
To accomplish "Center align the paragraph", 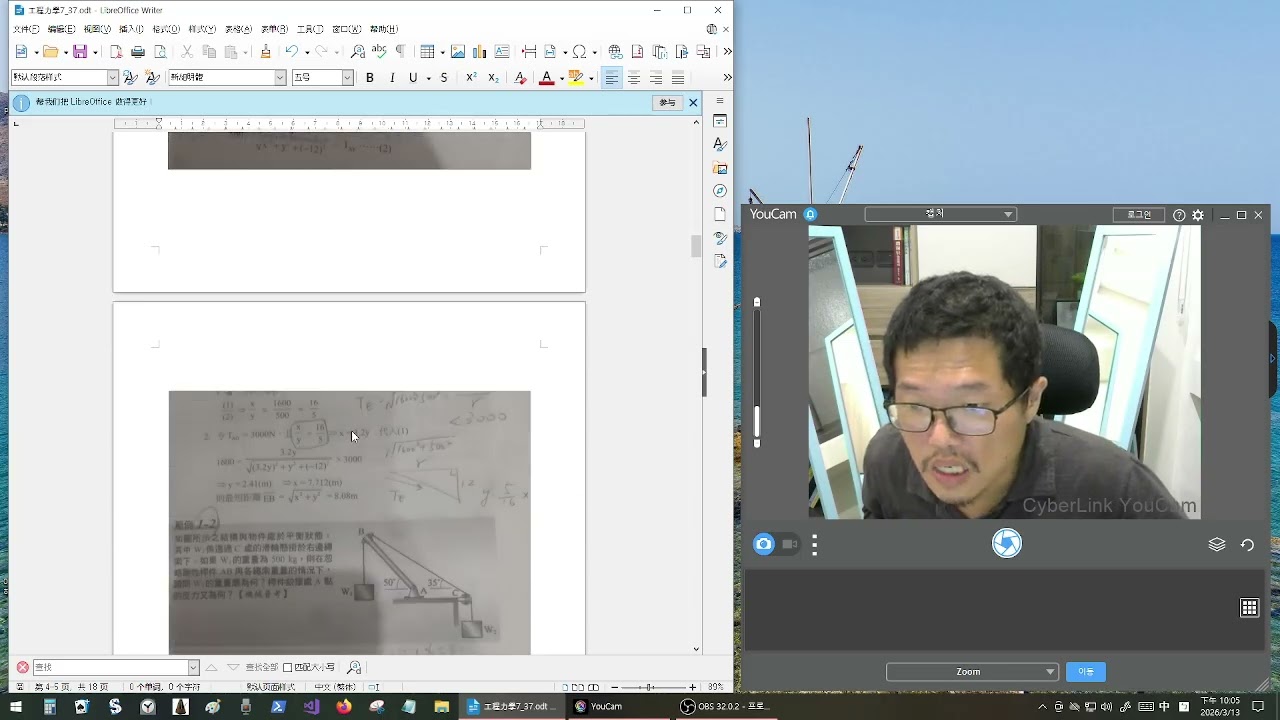I will click(634, 78).
